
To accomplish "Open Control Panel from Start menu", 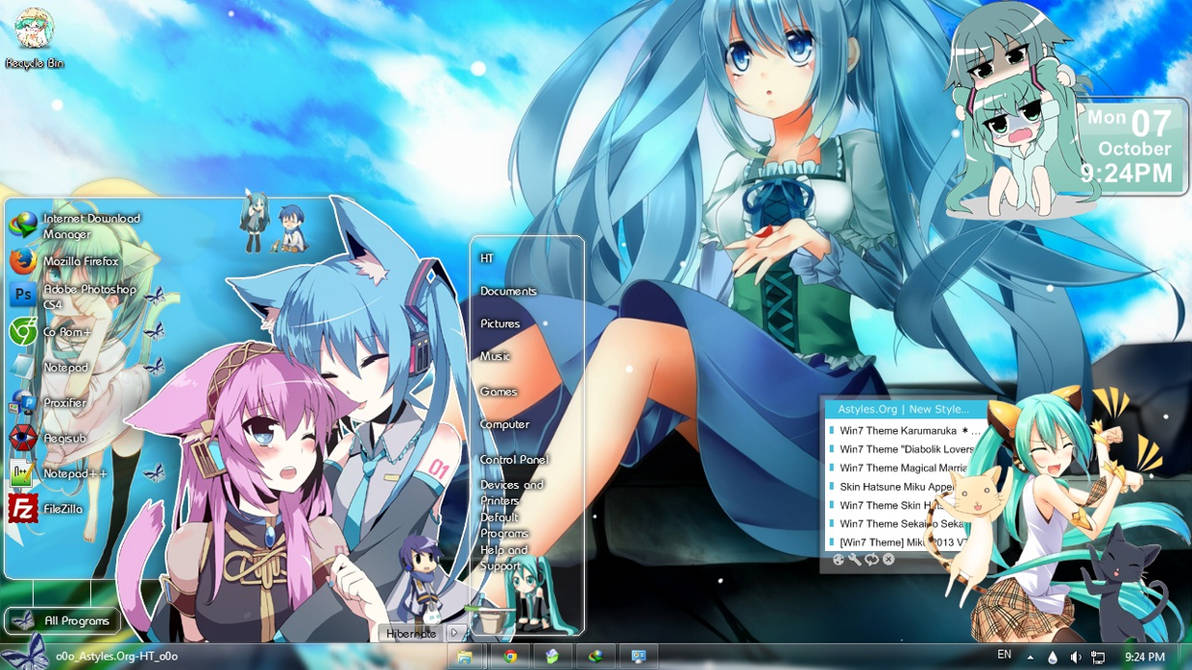I will coord(514,459).
